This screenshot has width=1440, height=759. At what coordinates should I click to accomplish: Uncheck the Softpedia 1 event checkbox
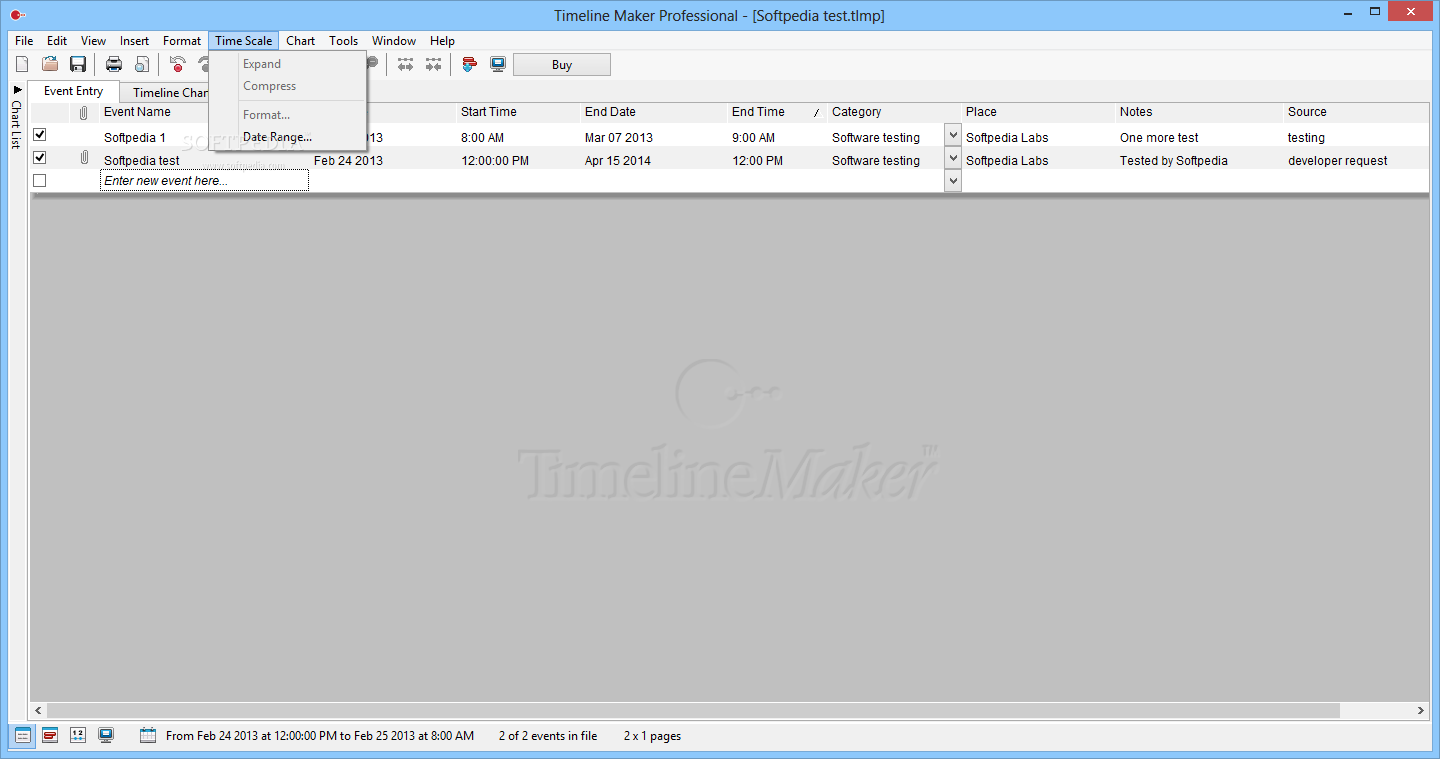pyautogui.click(x=40, y=135)
